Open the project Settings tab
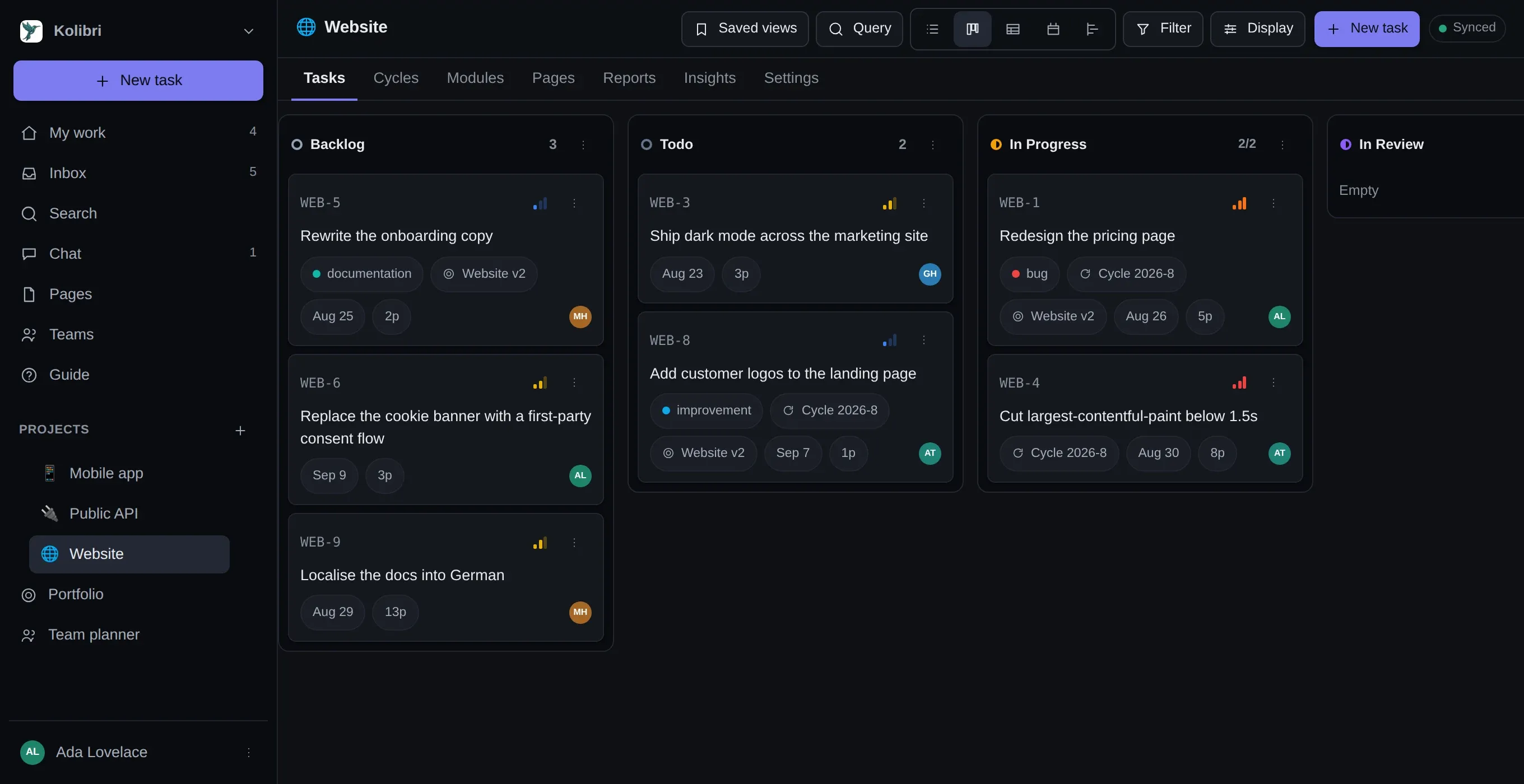Viewport: 1524px width, 784px height. coord(791,78)
